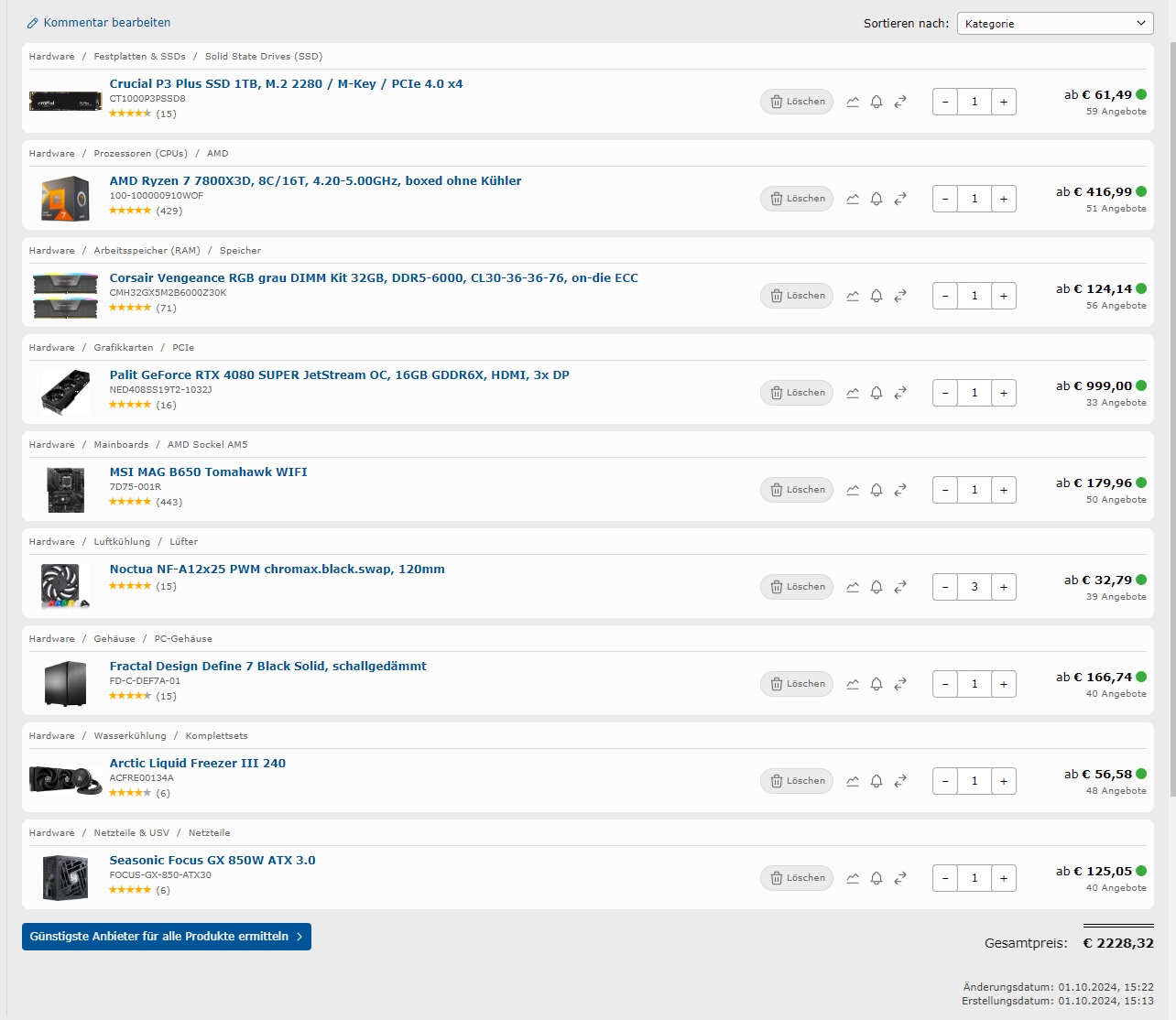
Task: Open price history chart for Fractal Design Define 7
Action: [853, 684]
